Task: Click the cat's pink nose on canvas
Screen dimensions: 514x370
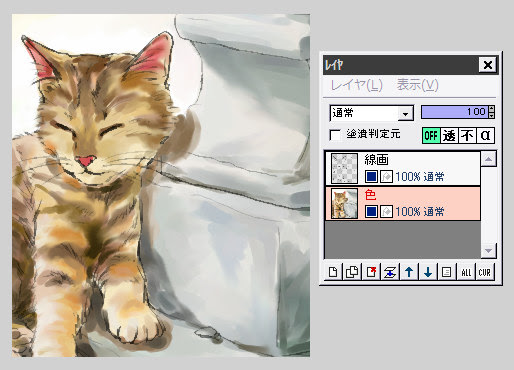Action: coord(85,161)
